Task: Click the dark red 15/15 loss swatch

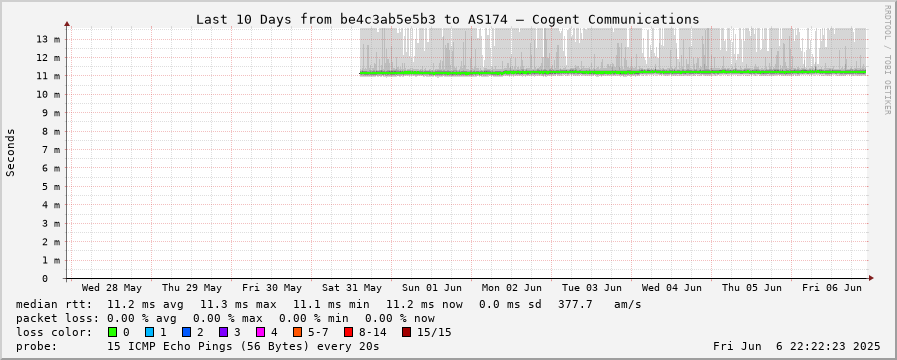Action: [406, 332]
